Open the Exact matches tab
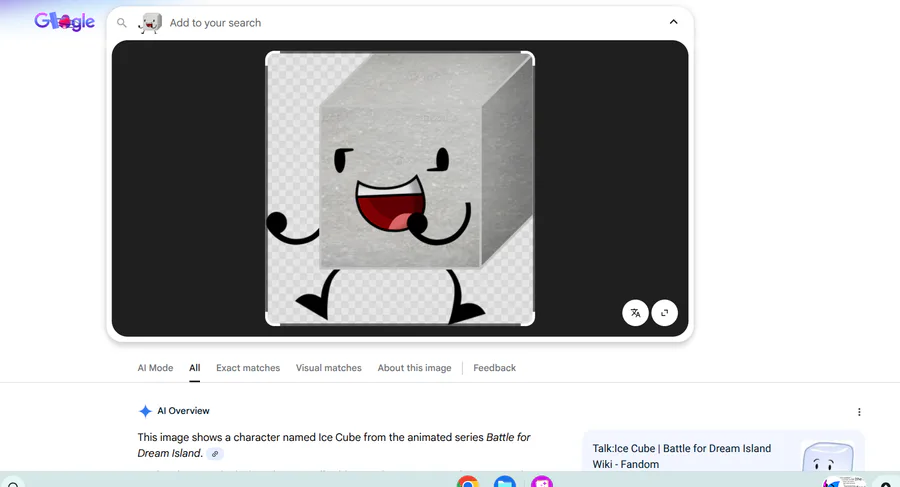 [248, 368]
